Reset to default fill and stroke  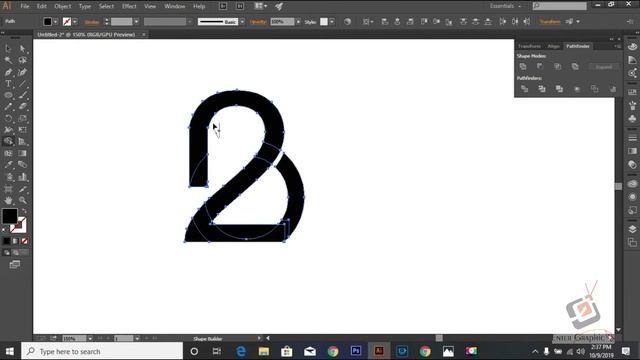(4, 230)
